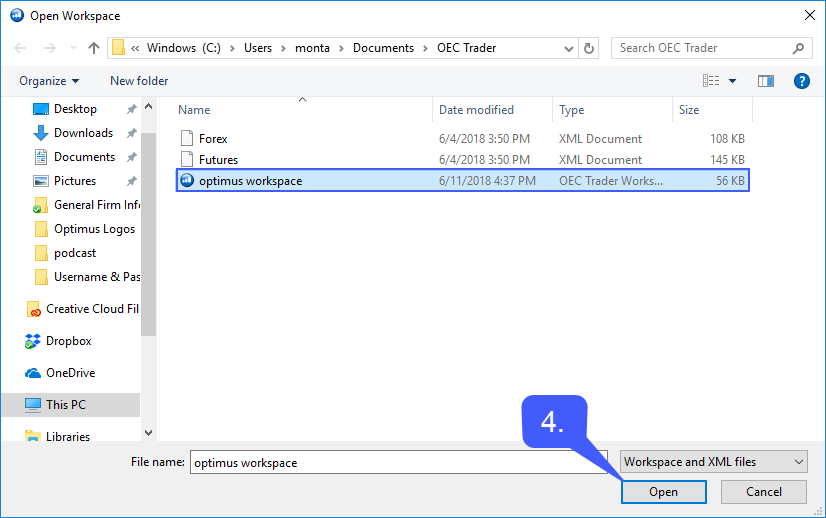Click the Futures document file icon

pyautogui.click(x=186, y=159)
